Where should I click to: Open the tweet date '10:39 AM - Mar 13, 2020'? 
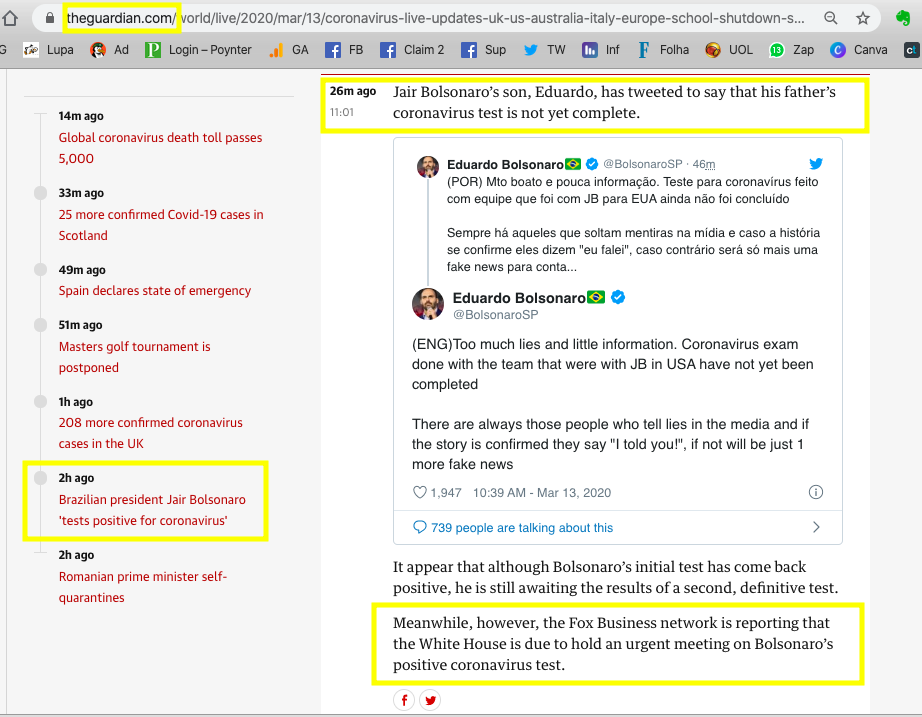click(x=542, y=493)
